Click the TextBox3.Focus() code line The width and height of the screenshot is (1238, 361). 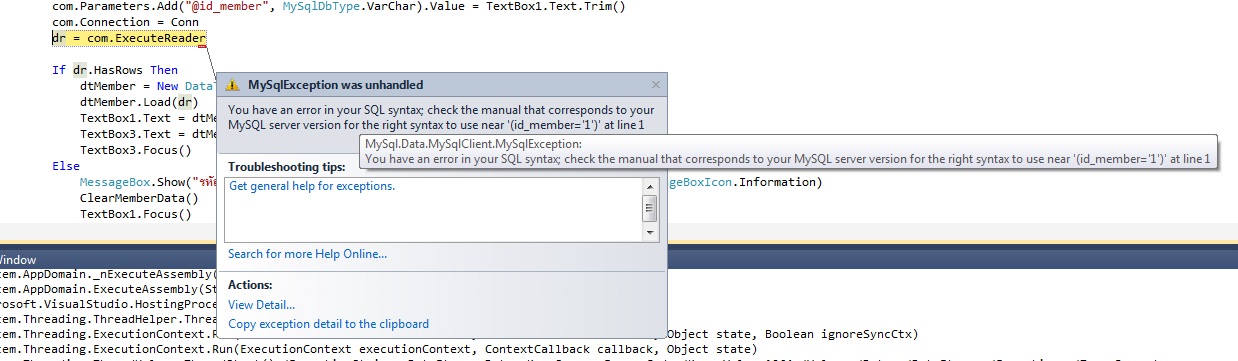click(135, 150)
